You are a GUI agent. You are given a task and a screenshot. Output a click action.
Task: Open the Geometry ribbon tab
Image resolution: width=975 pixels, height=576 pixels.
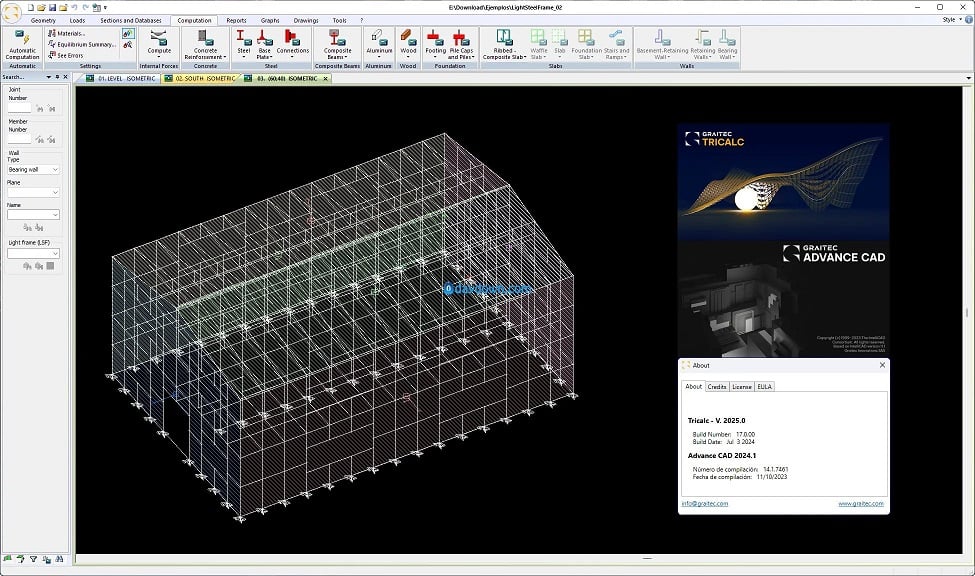click(43, 21)
